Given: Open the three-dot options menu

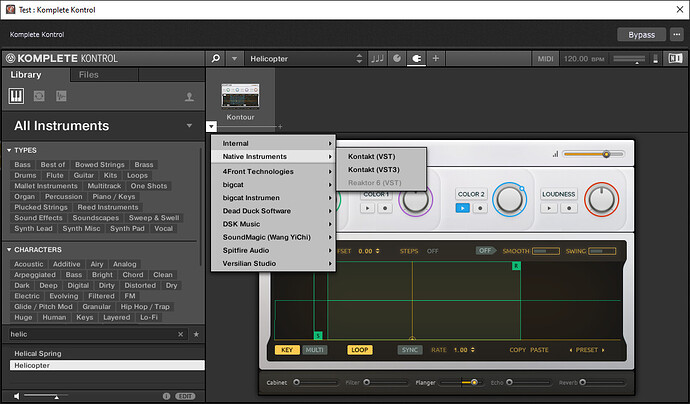Looking at the screenshot, I should [677, 34].
